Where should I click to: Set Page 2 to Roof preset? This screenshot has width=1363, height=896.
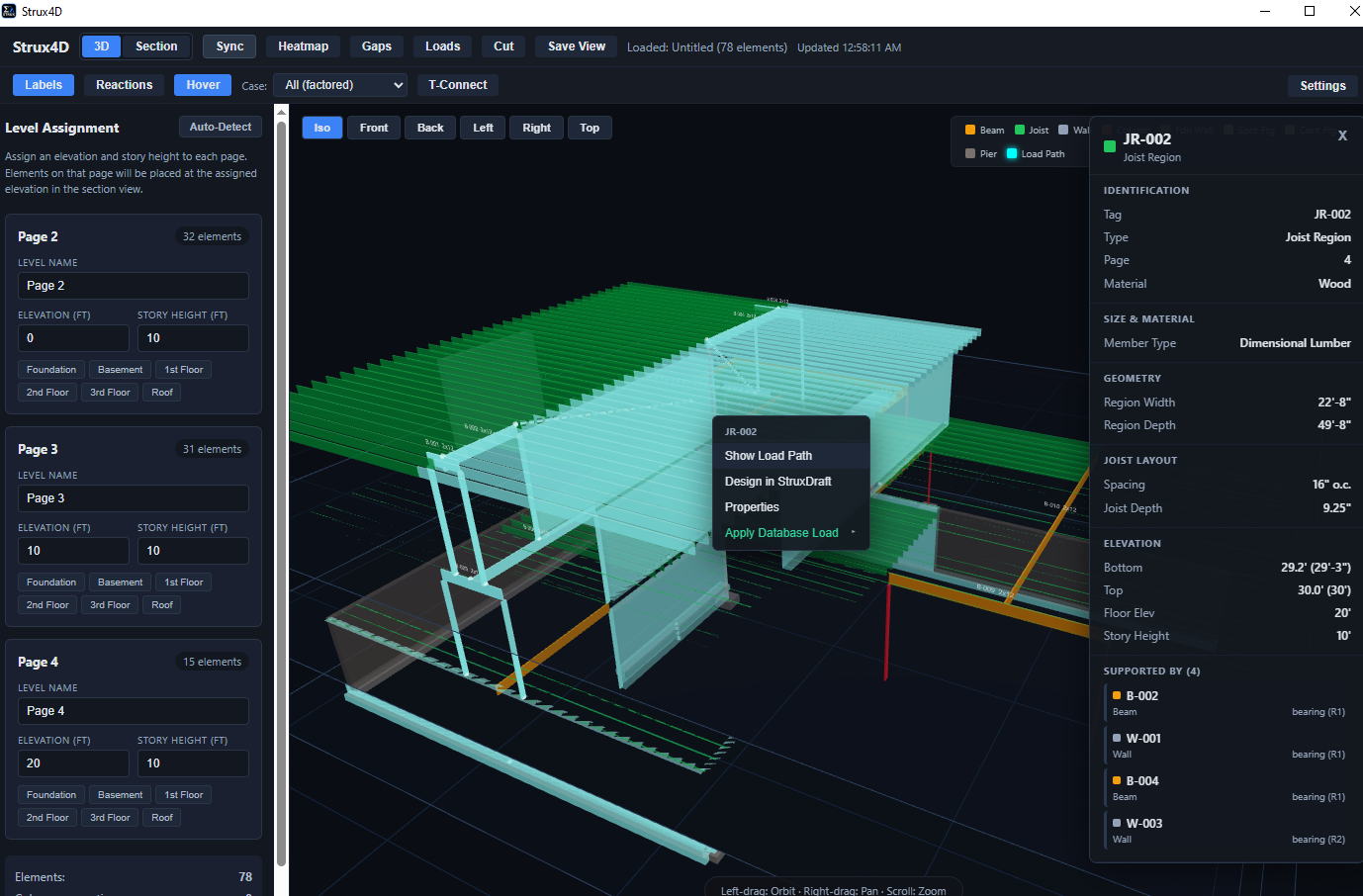[162, 393]
